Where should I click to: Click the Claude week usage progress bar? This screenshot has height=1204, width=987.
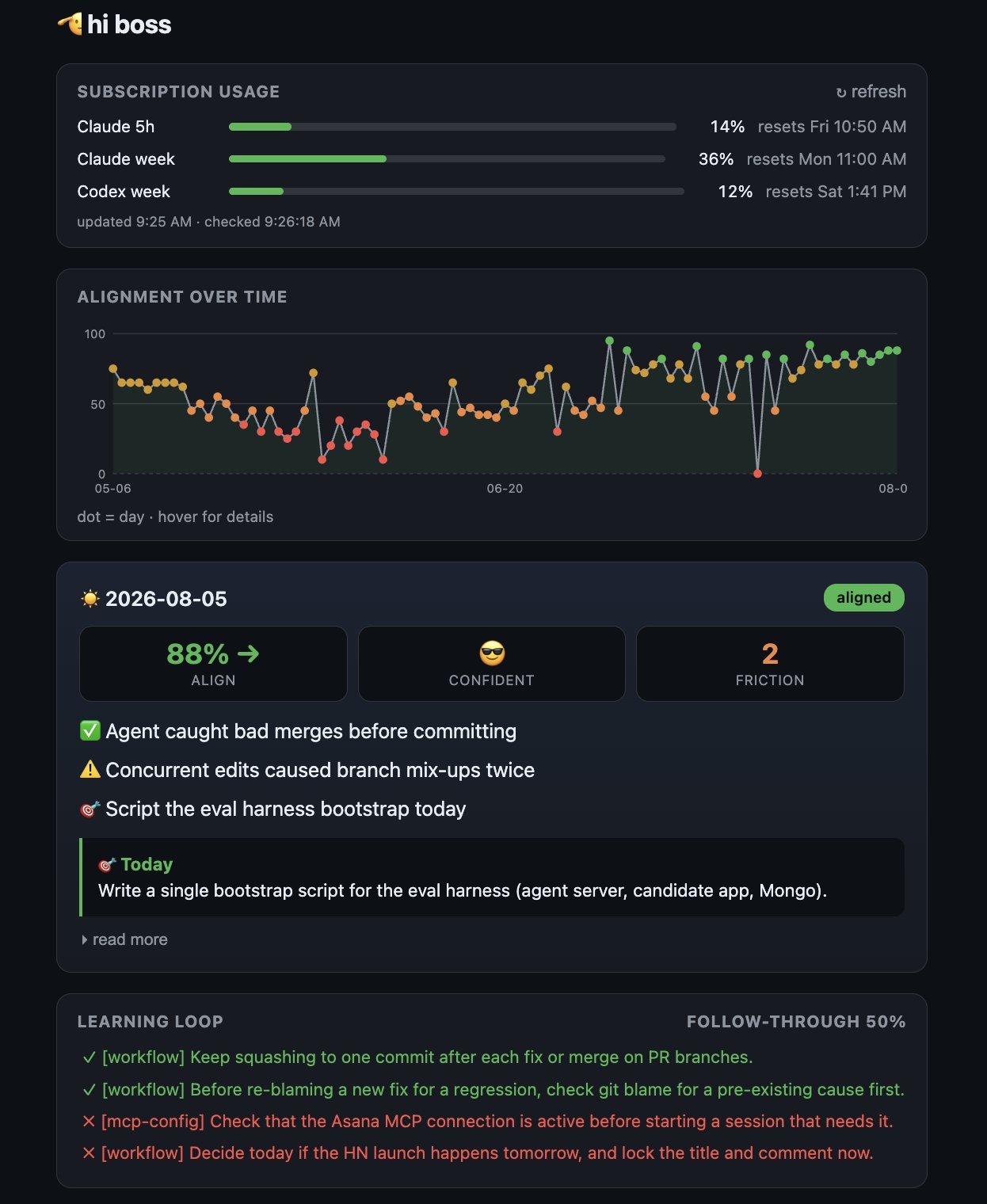pos(447,158)
